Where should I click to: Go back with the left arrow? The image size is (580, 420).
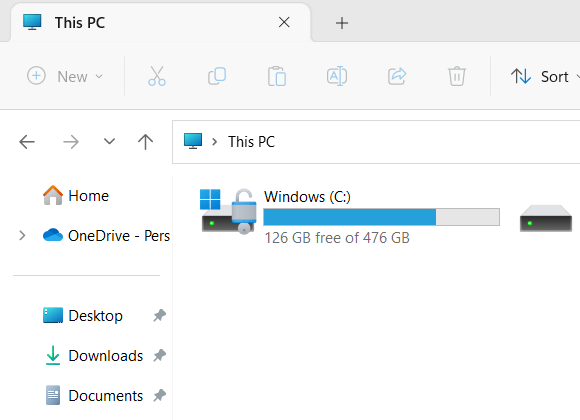click(27, 142)
